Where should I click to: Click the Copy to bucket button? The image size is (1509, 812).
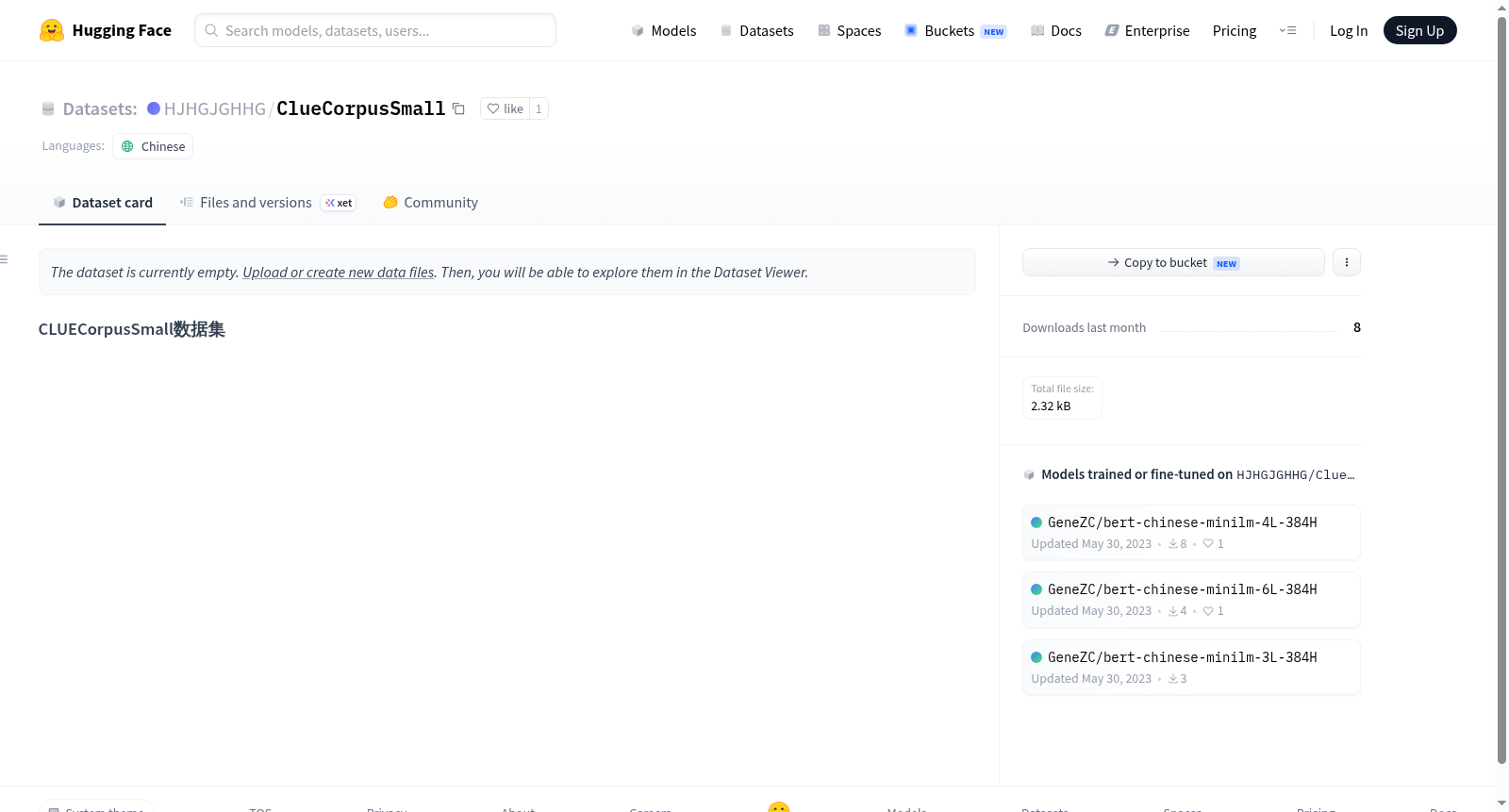click(x=1173, y=262)
